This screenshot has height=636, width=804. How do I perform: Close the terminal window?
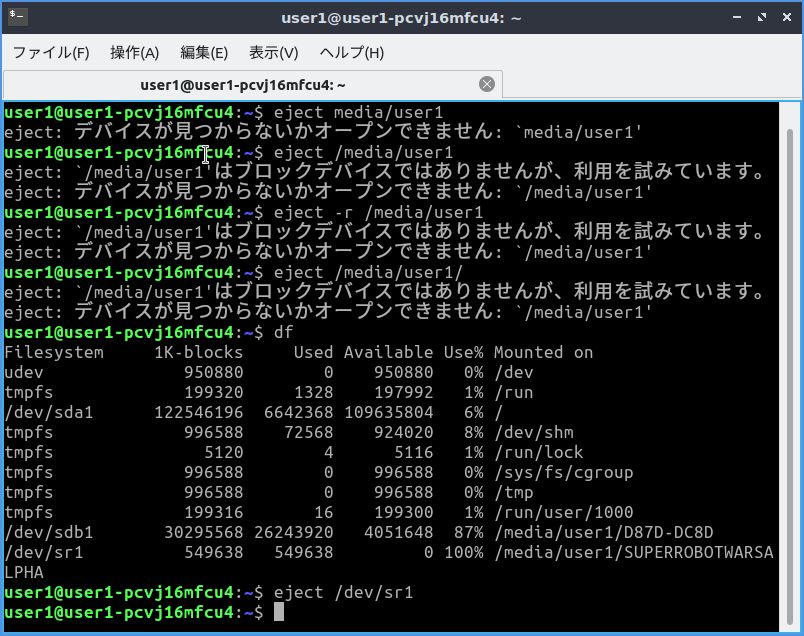pyautogui.click(x=787, y=17)
